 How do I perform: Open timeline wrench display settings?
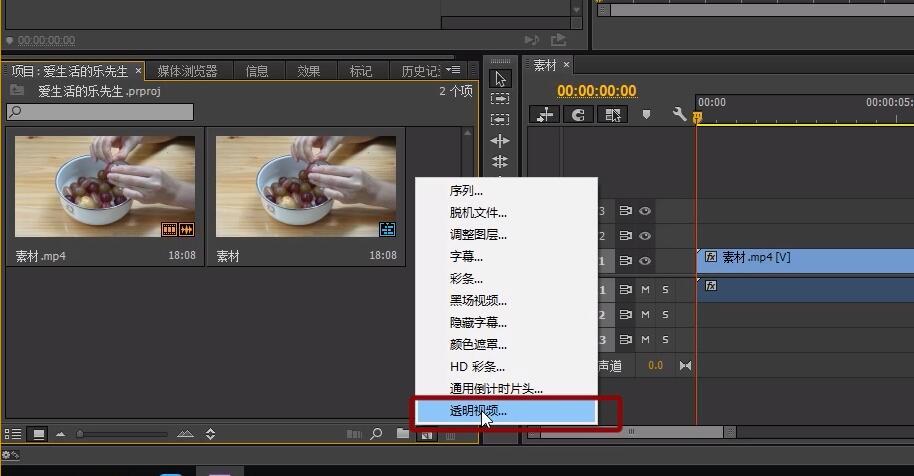pyautogui.click(x=679, y=114)
